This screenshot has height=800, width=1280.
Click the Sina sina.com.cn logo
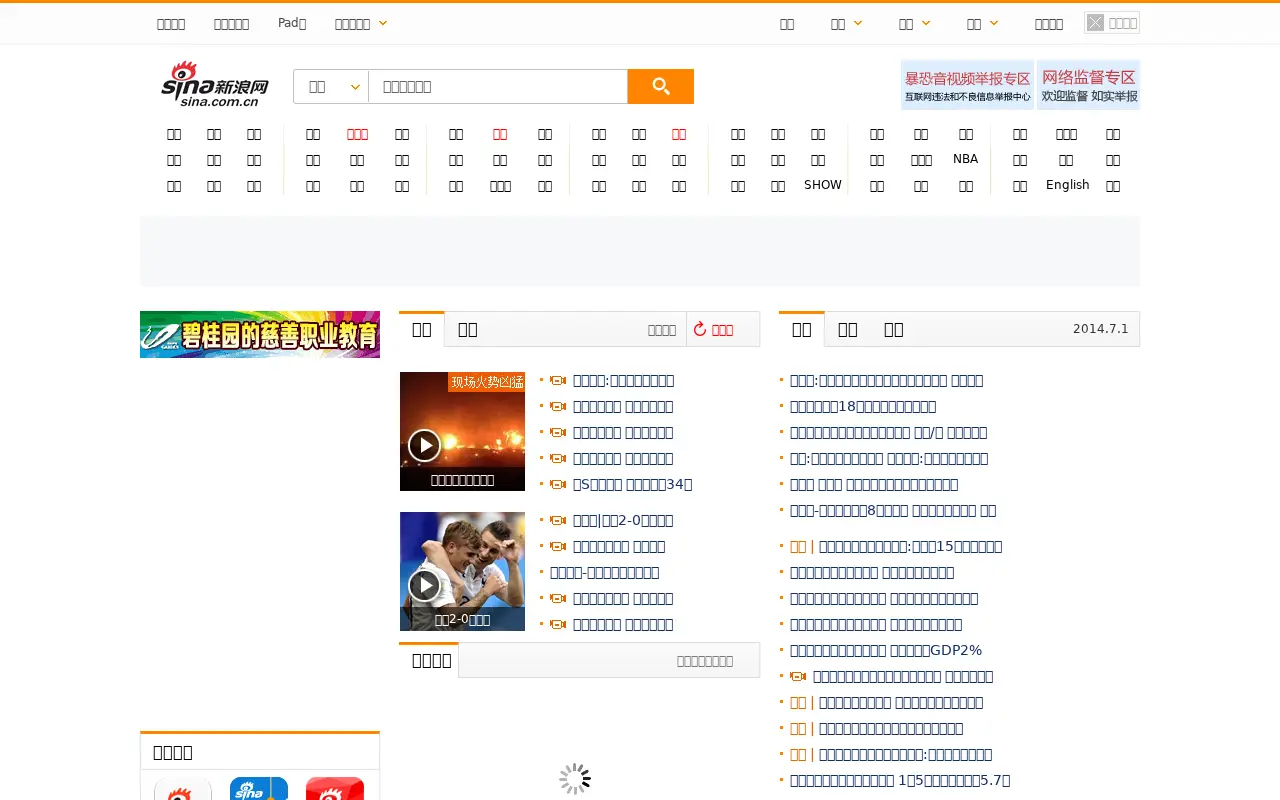point(215,83)
